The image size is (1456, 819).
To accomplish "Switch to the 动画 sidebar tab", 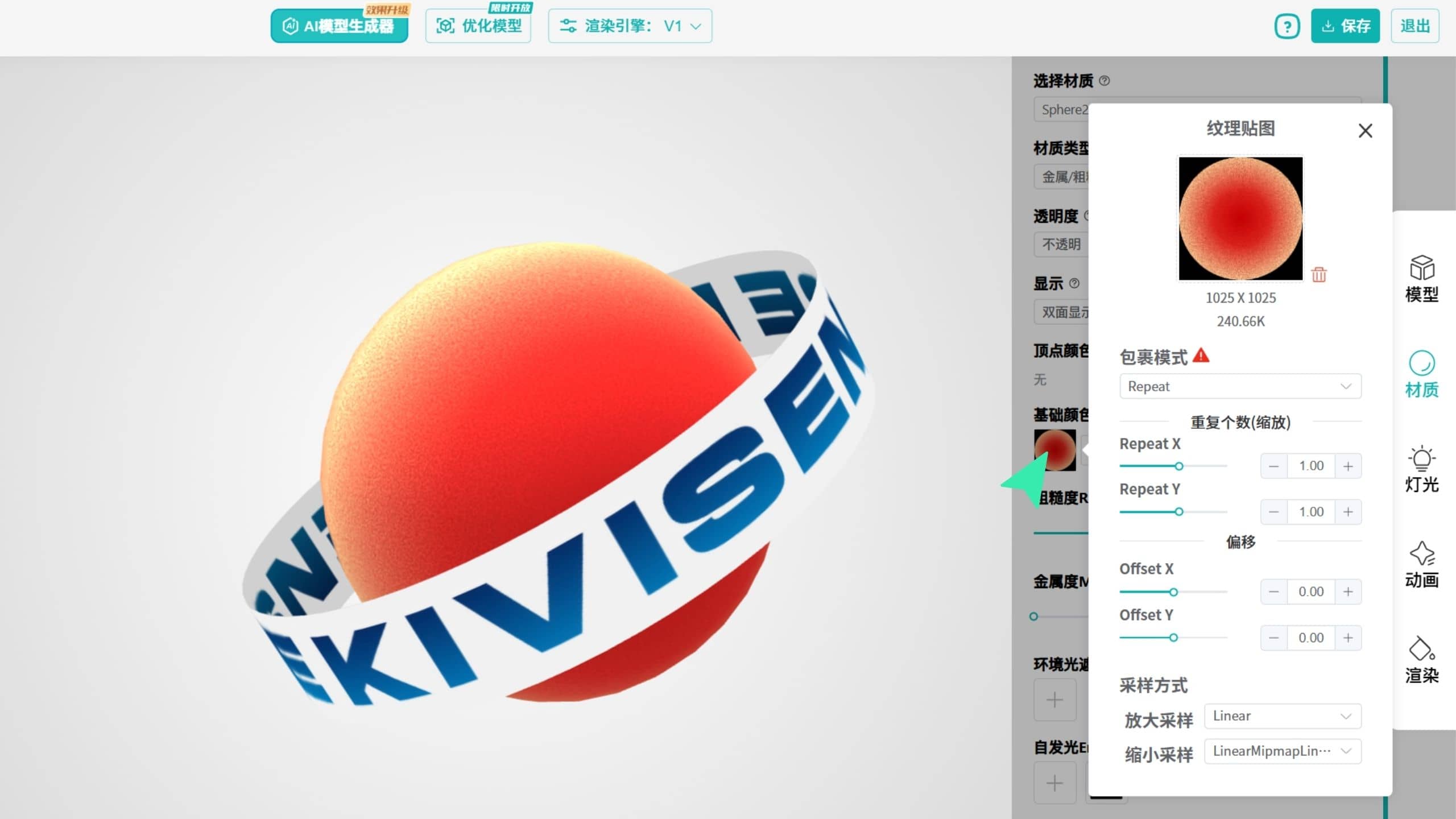I will 1421,565.
